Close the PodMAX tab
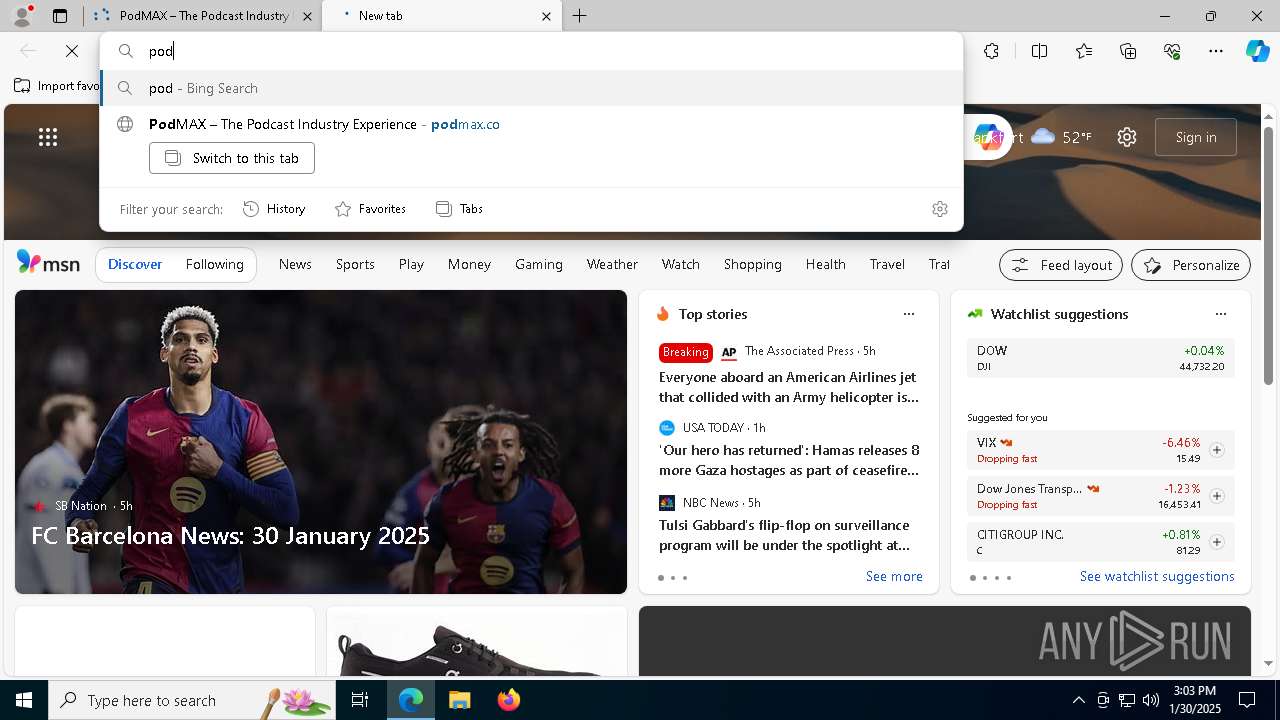Viewport: 1280px width, 720px height. (x=308, y=16)
